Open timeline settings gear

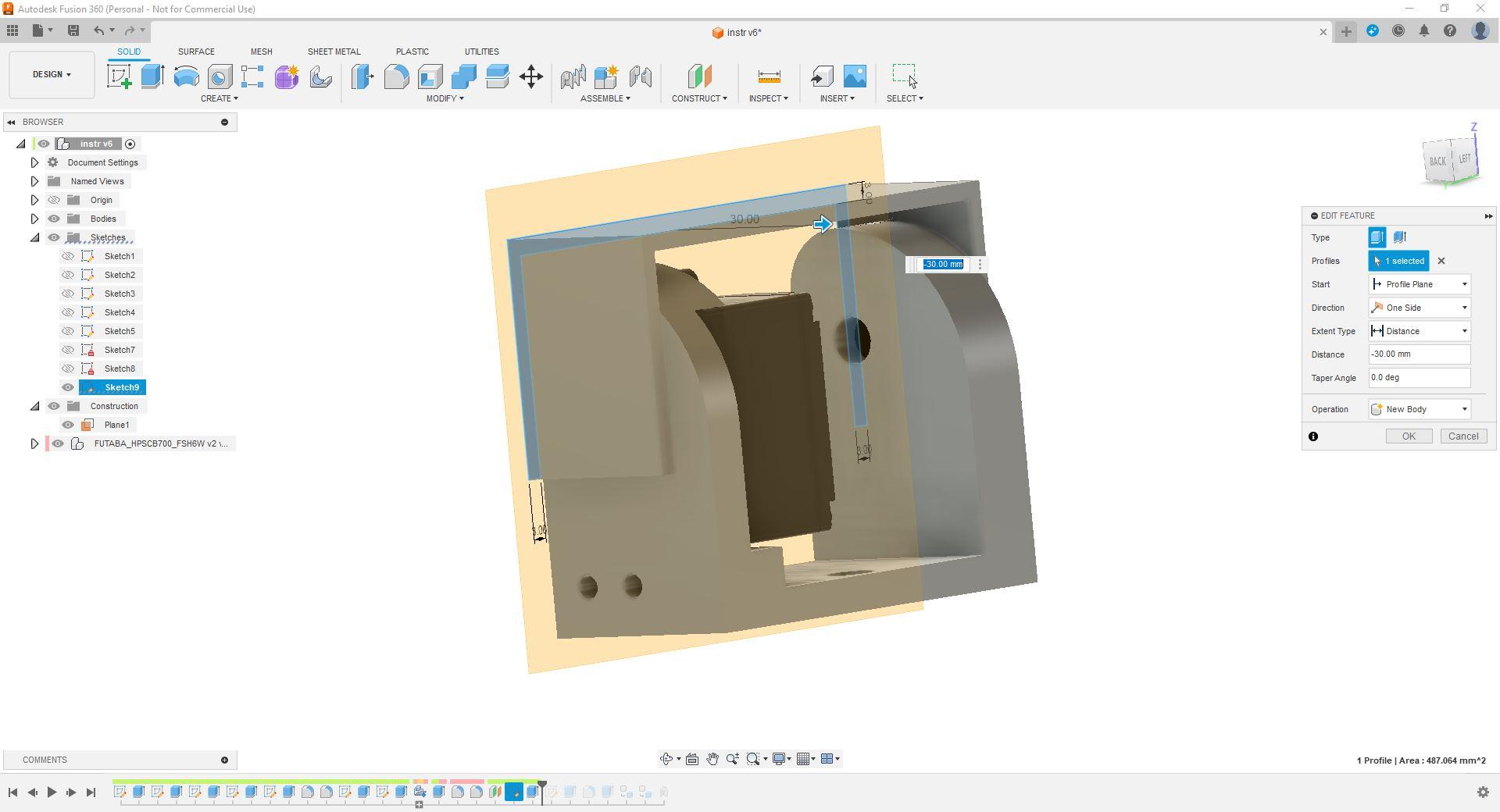[1483, 792]
